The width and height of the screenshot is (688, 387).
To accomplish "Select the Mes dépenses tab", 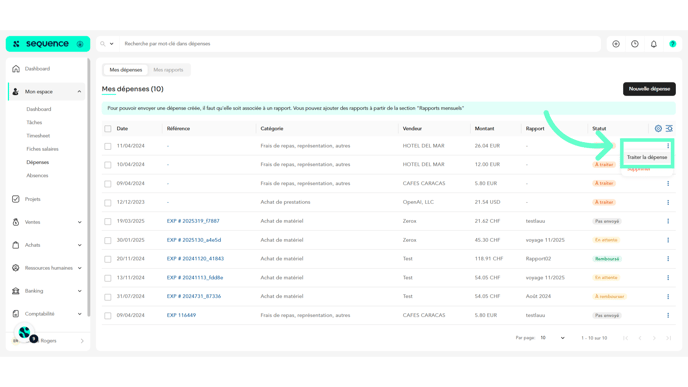I will tap(125, 70).
